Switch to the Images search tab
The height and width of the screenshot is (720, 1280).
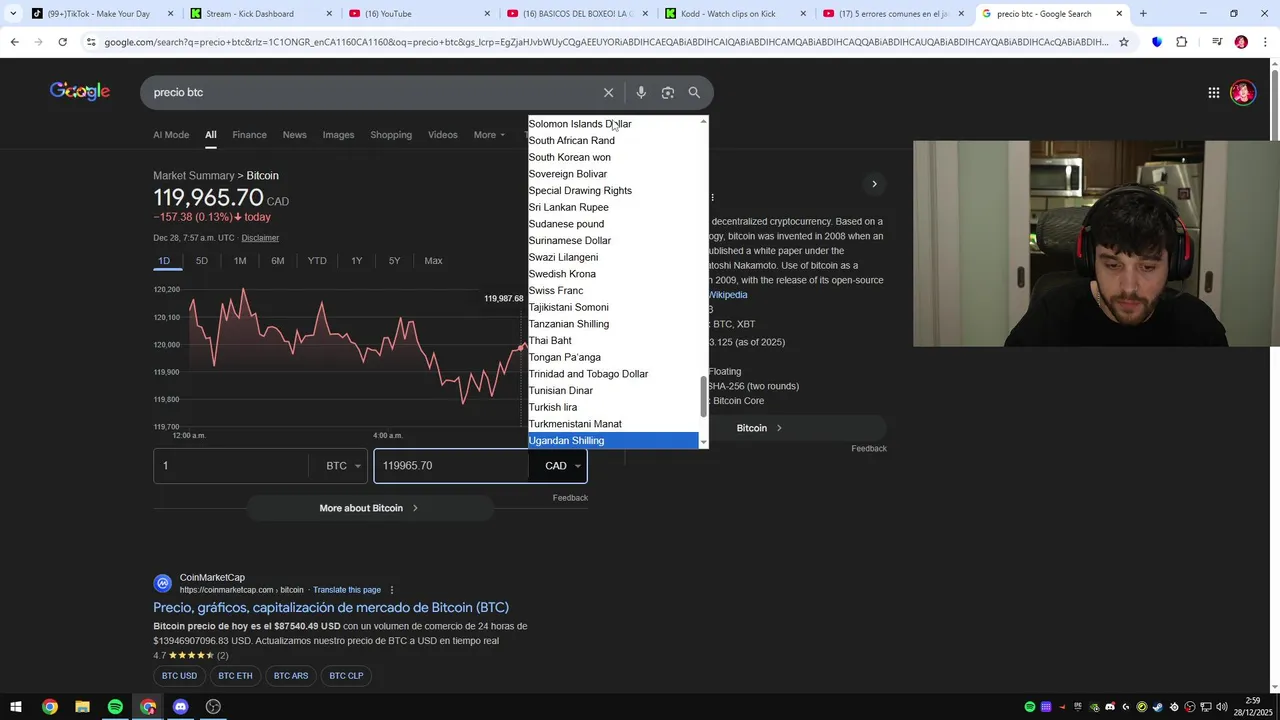(x=338, y=135)
